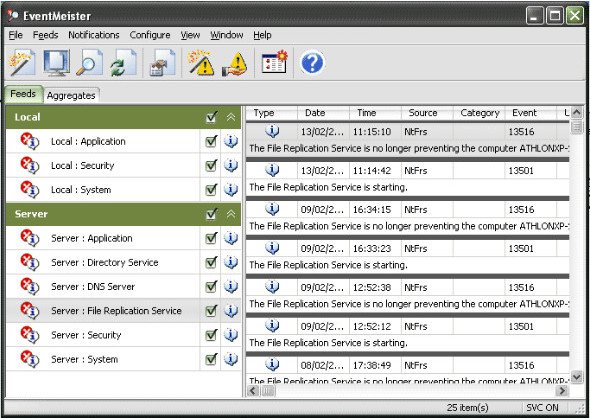Sort by the Type column header
The image size is (590, 418).
point(272,113)
